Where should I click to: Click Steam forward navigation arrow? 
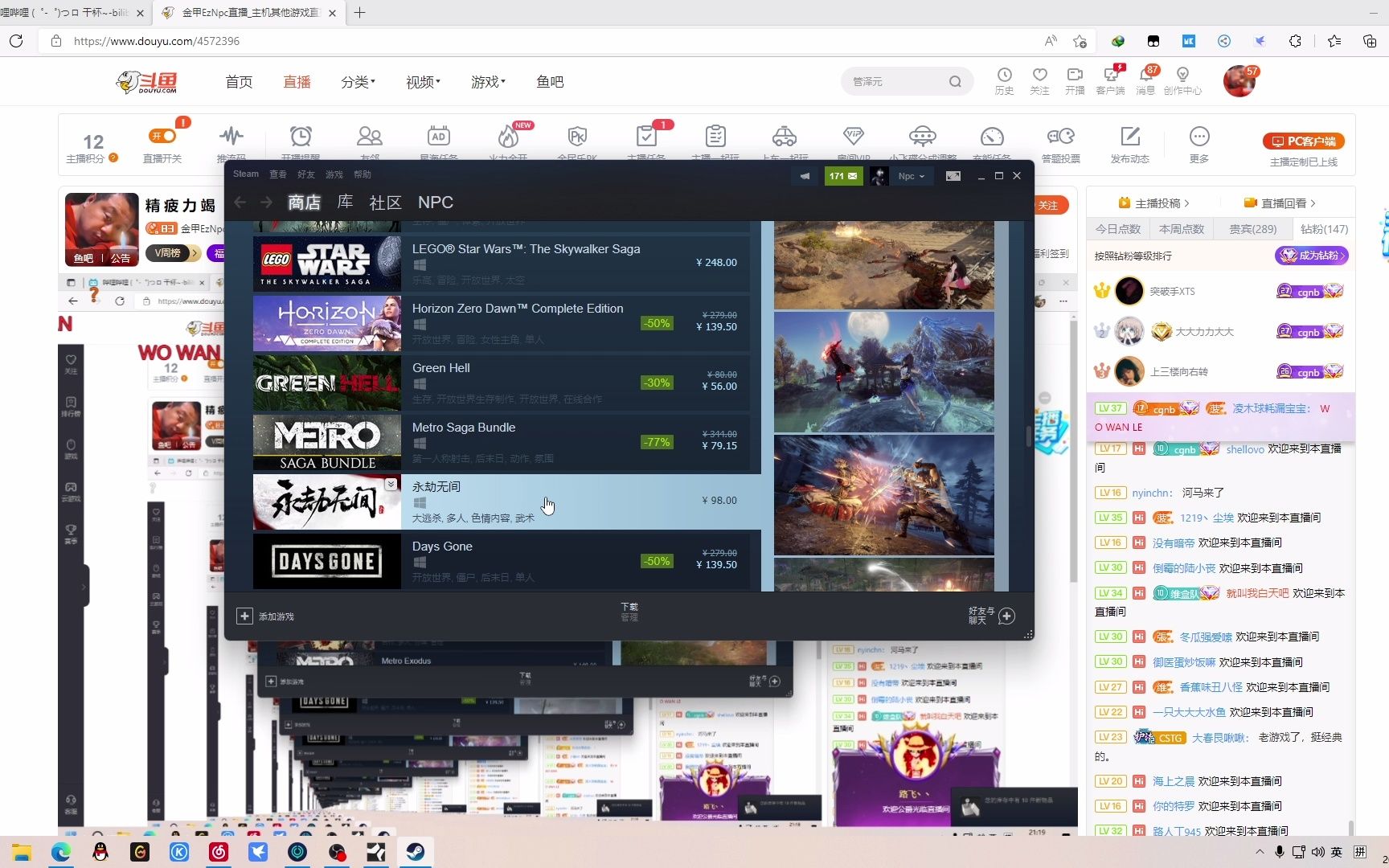[266, 203]
